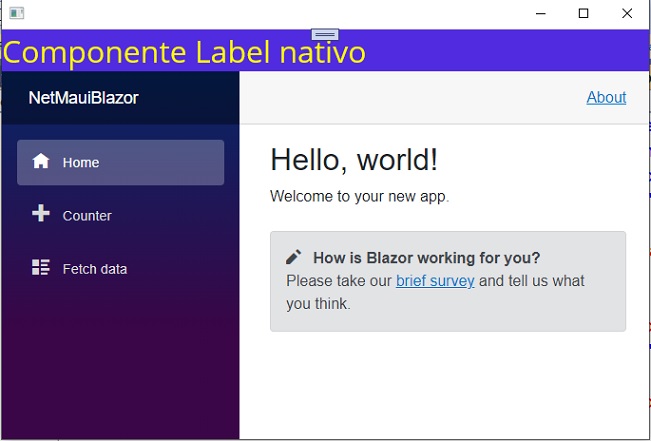Click 'Welcome to your new app.' text
The height and width of the screenshot is (441, 651).
pos(360,196)
